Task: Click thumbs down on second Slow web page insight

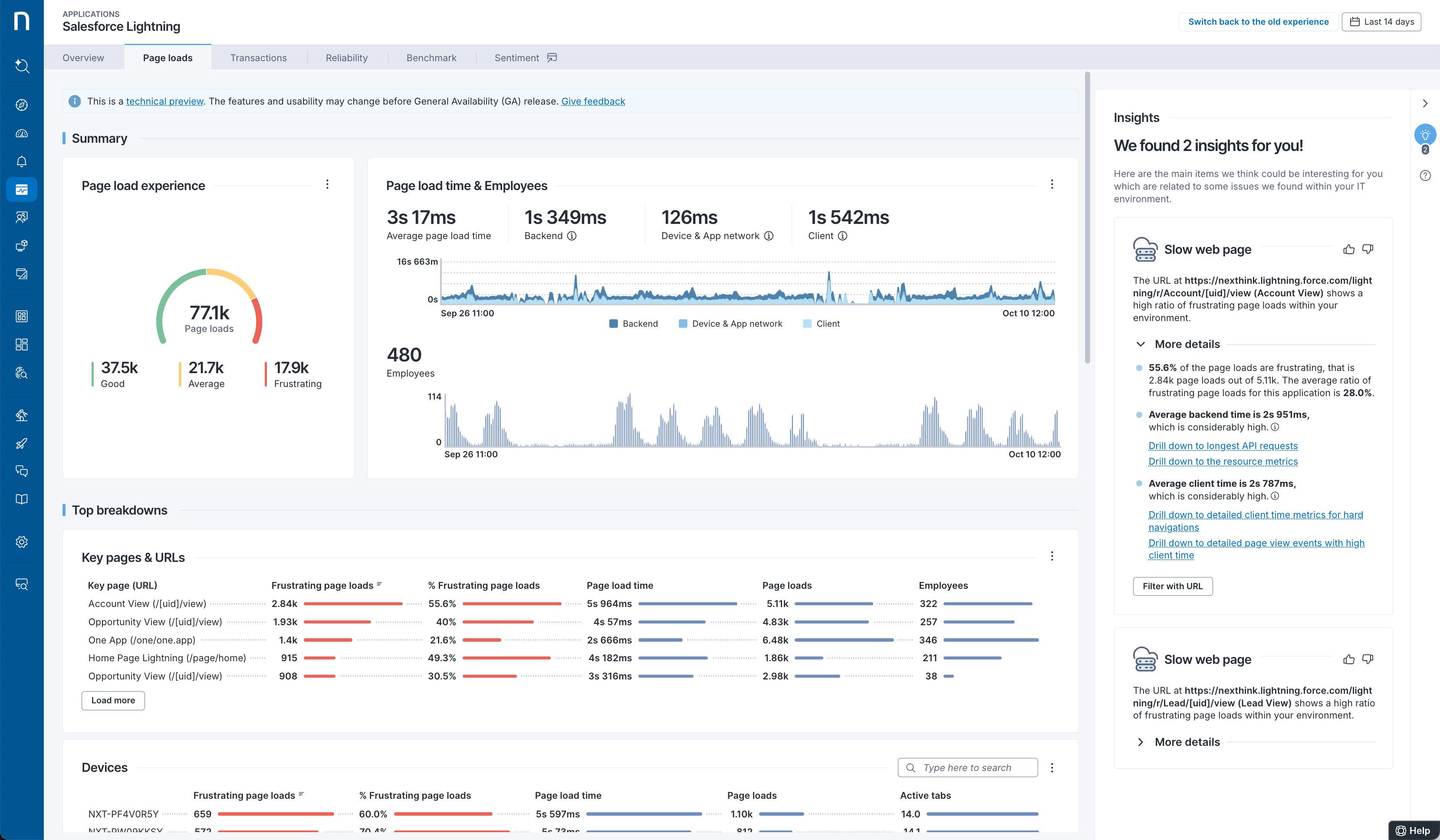Action: coord(1368,659)
